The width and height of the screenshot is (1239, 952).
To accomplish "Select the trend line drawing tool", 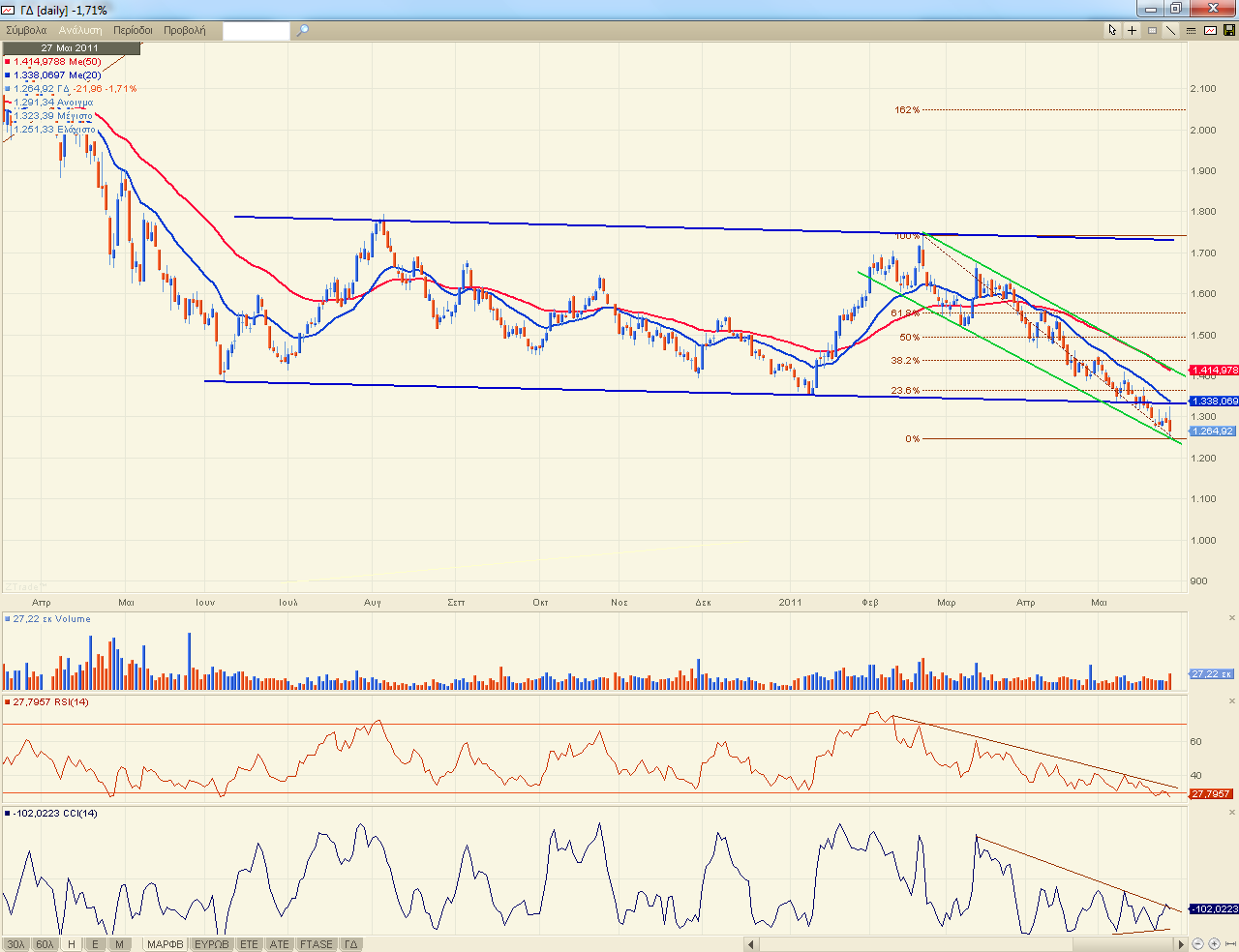I will pyautogui.click(x=1171, y=30).
